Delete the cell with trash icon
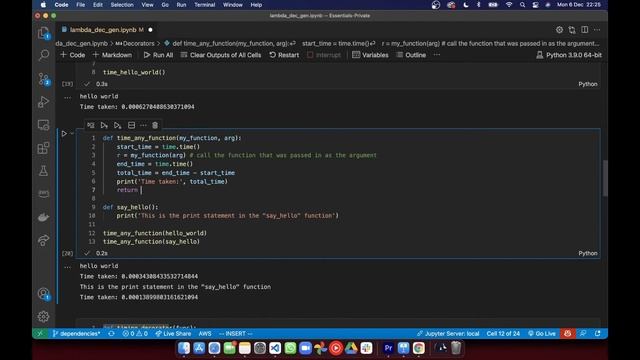 click(155, 125)
